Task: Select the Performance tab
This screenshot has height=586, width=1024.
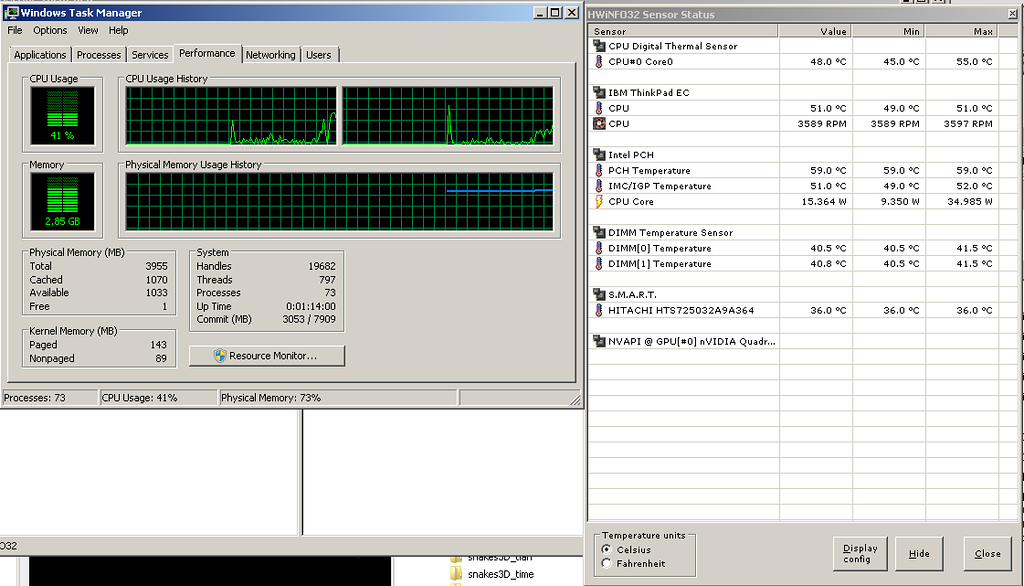Action: tap(207, 54)
